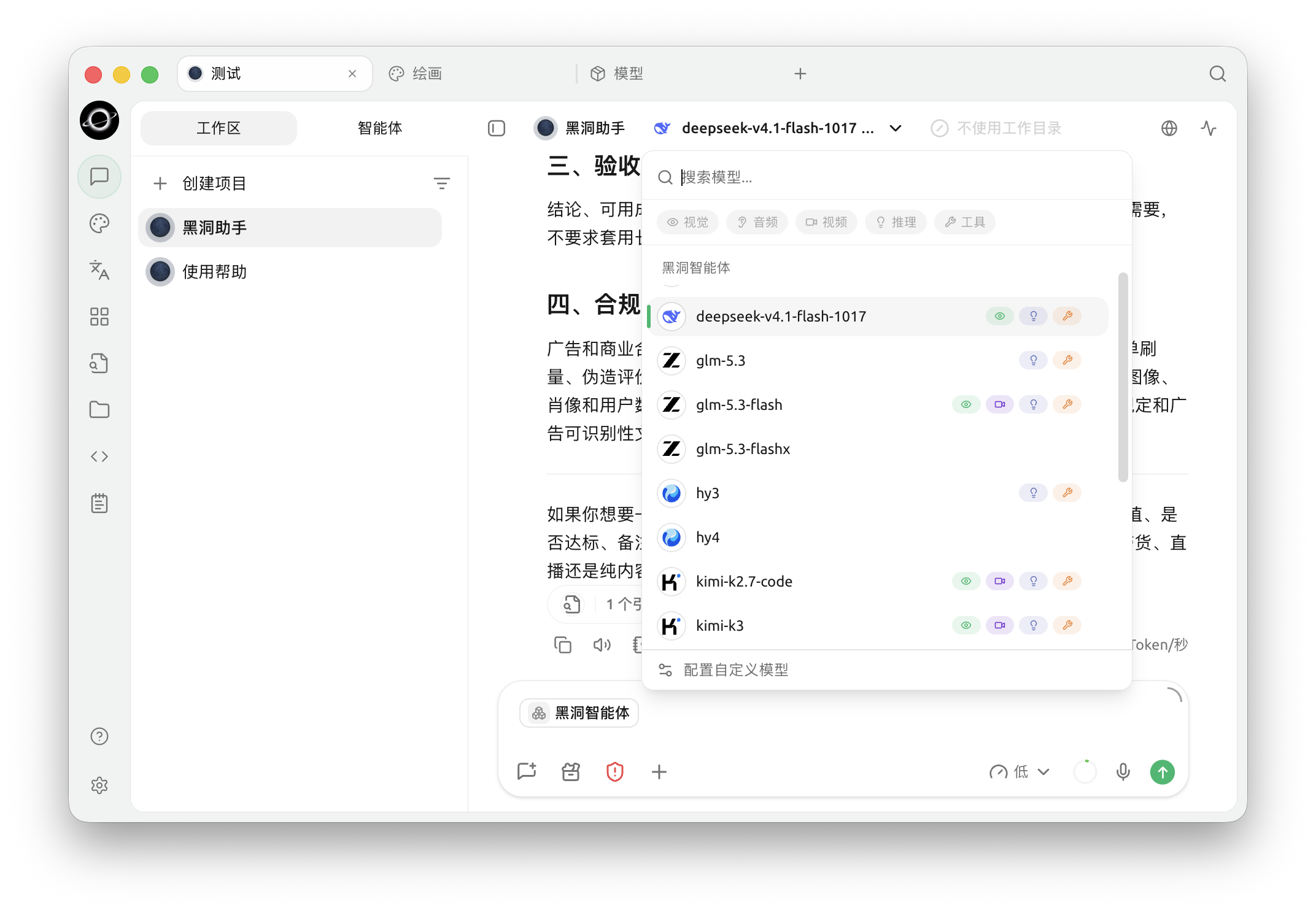Click 创建项目 to create project

[200, 183]
